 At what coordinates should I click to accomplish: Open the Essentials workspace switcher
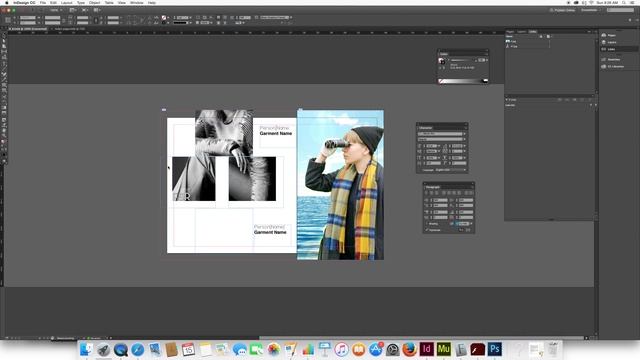tap(590, 10)
